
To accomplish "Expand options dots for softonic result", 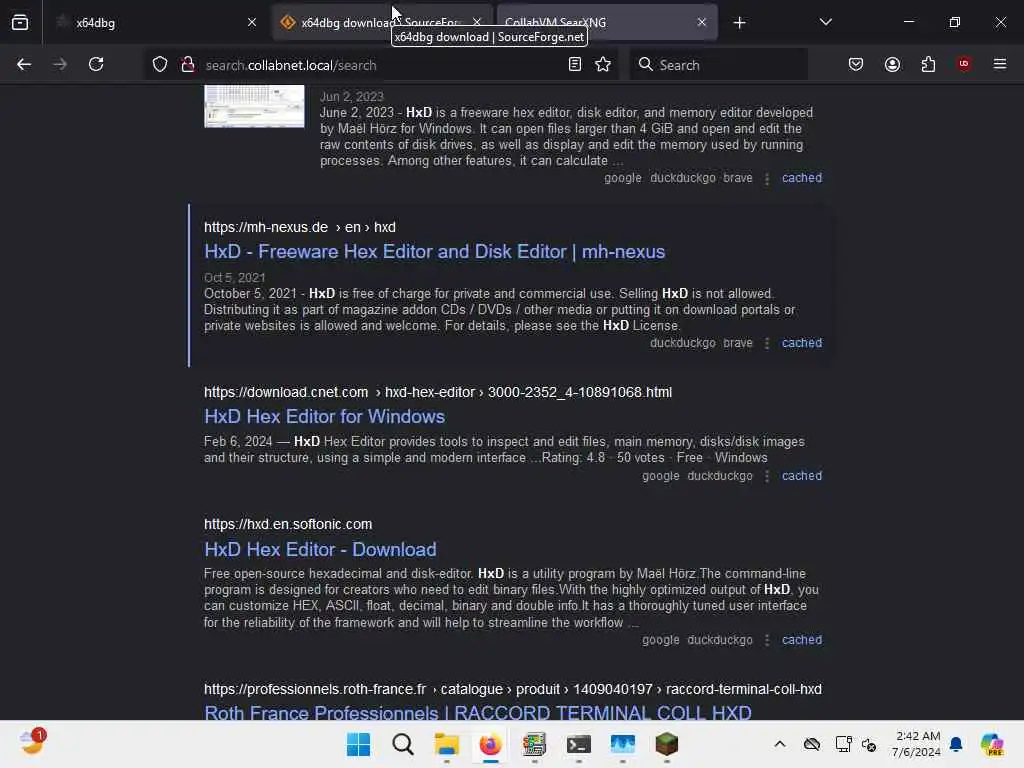I will (x=767, y=640).
